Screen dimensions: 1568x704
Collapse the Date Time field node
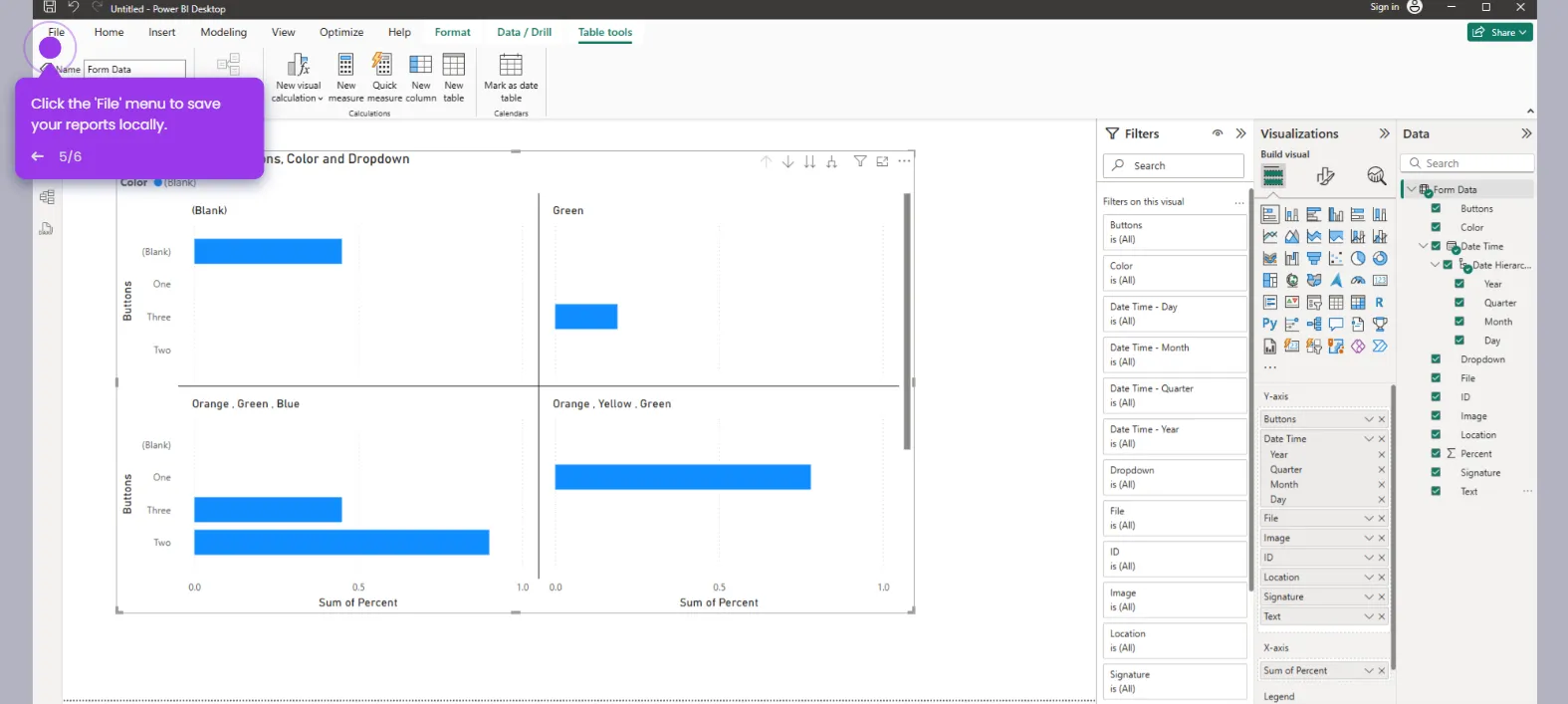[1423, 246]
